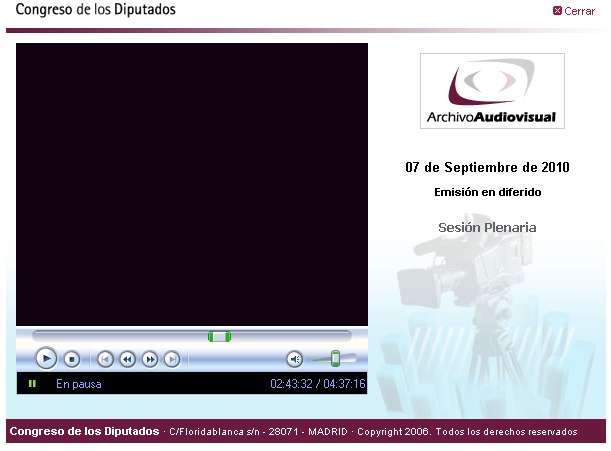Viewport: 611px width, 451px height.
Task: Click the Archivo Audiovisual logo
Action: (x=492, y=91)
